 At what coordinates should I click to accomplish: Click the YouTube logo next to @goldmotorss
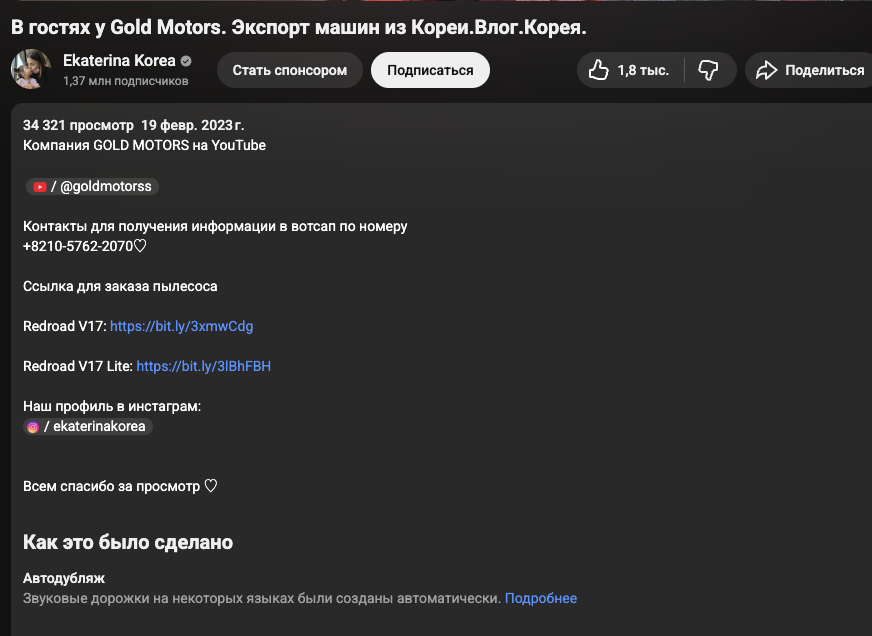pos(39,186)
